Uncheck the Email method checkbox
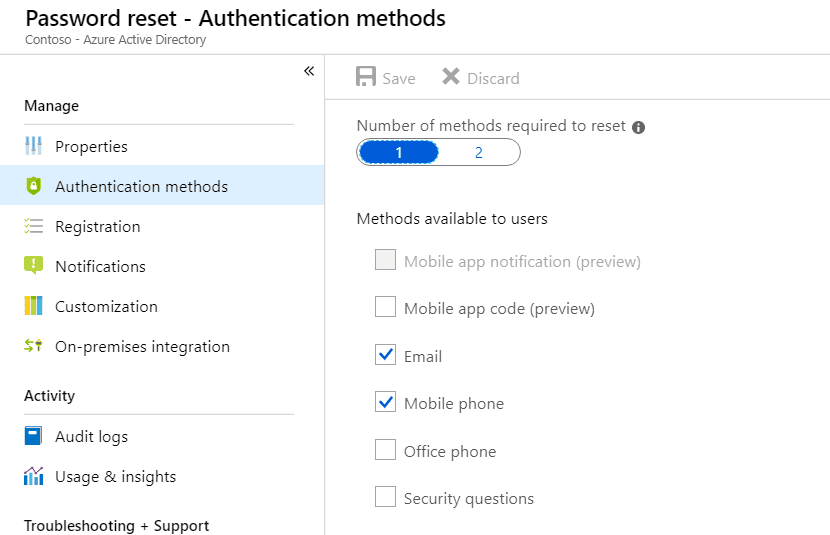Image resolution: width=830 pixels, height=535 pixels. pyautogui.click(x=385, y=355)
